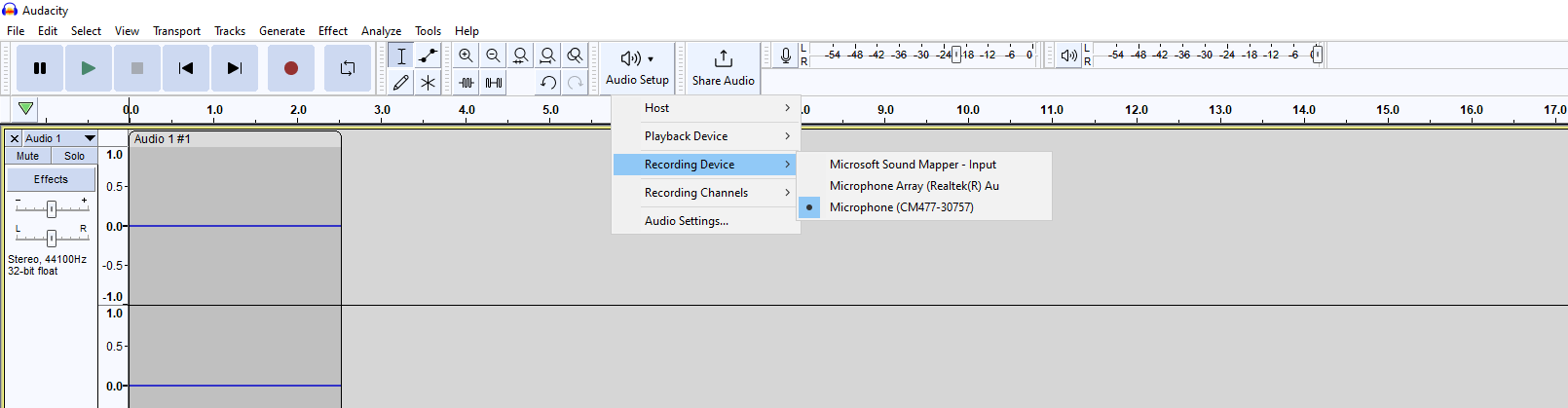1568x408 pixels.
Task: Open the Generate menu
Action: coord(282,30)
